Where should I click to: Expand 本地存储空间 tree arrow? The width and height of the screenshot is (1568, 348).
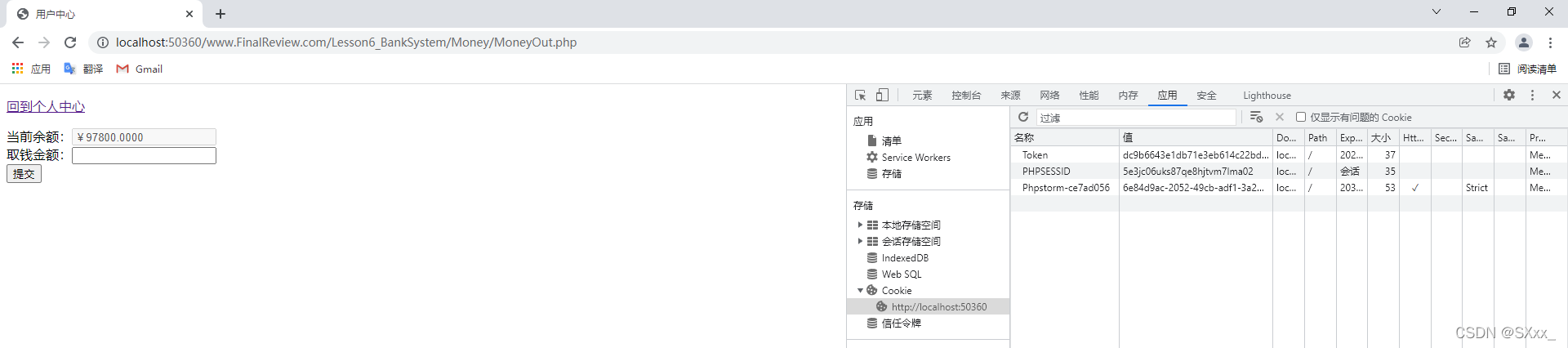coord(860,225)
